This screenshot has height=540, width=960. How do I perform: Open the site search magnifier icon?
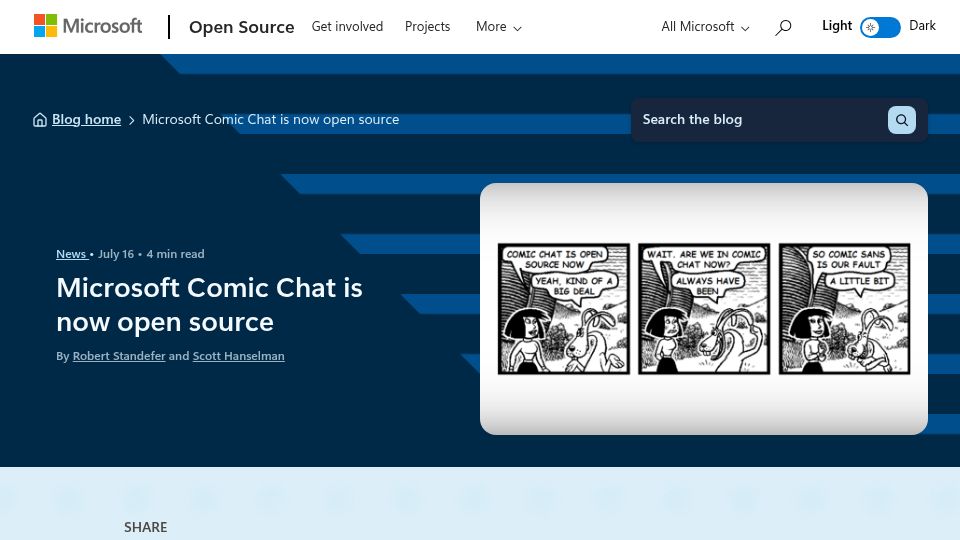[x=783, y=28]
